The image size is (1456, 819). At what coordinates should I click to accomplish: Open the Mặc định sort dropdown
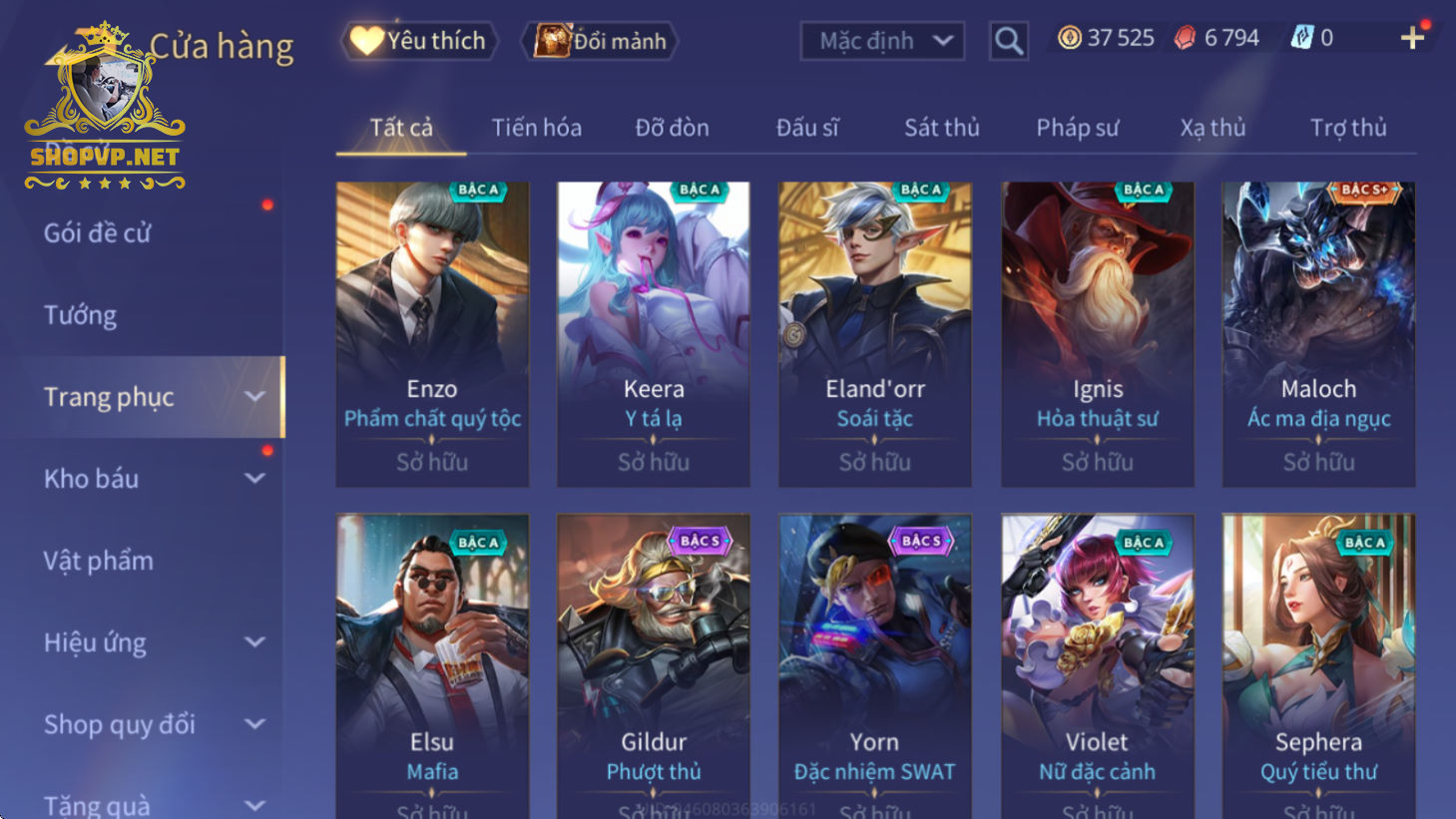coord(882,41)
